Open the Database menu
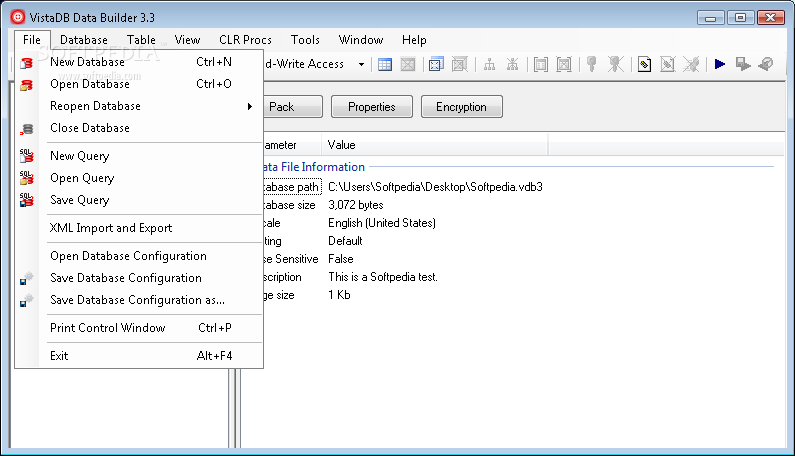The width and height of the screenshot is (795, 456). pos(84,40)
